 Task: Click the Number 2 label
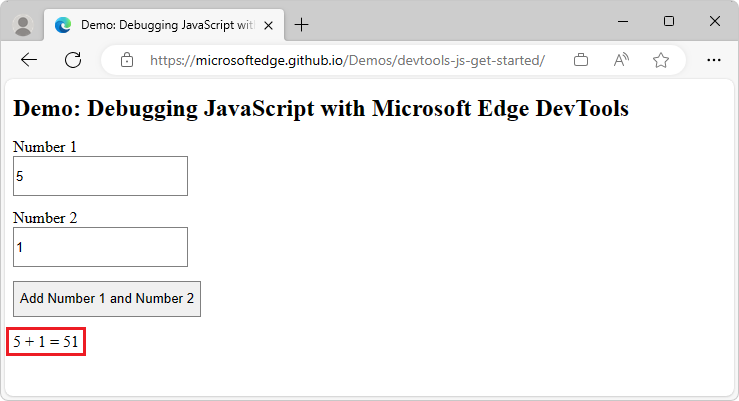tap(45, 218)
